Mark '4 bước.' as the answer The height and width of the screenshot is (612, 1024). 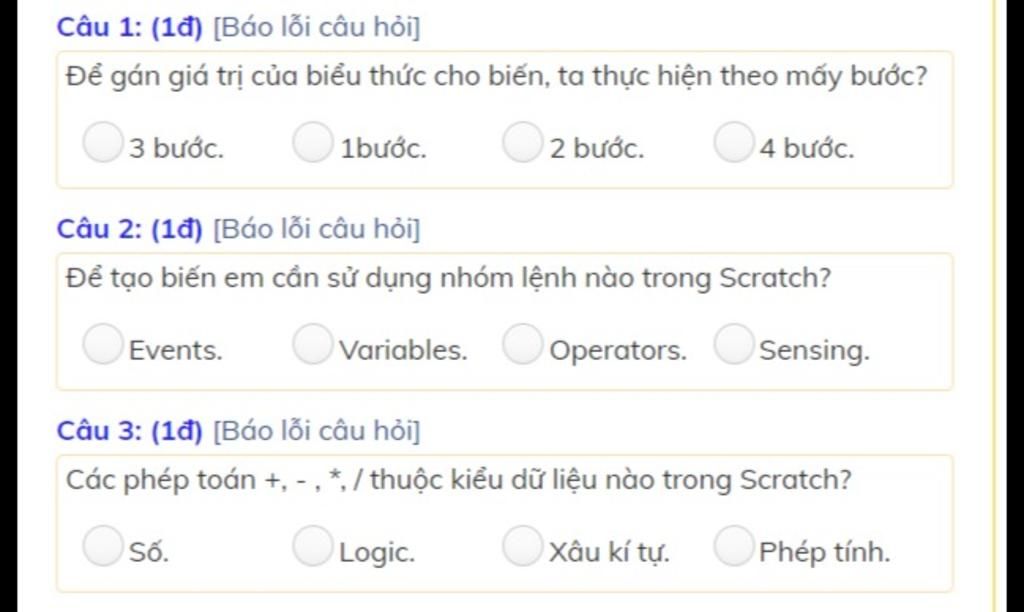click(734, 142)
